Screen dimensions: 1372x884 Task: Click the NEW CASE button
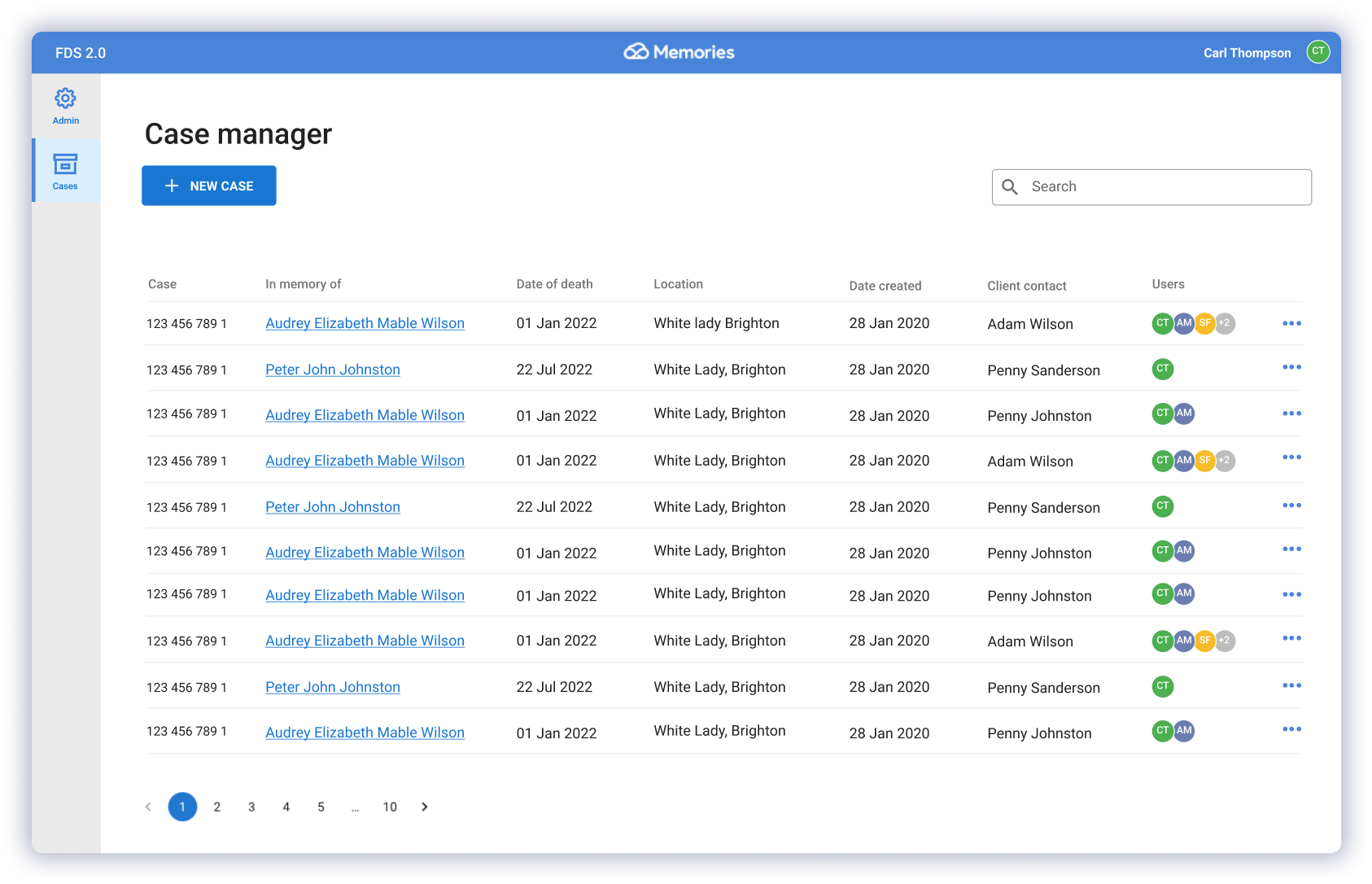click(209, 186)
